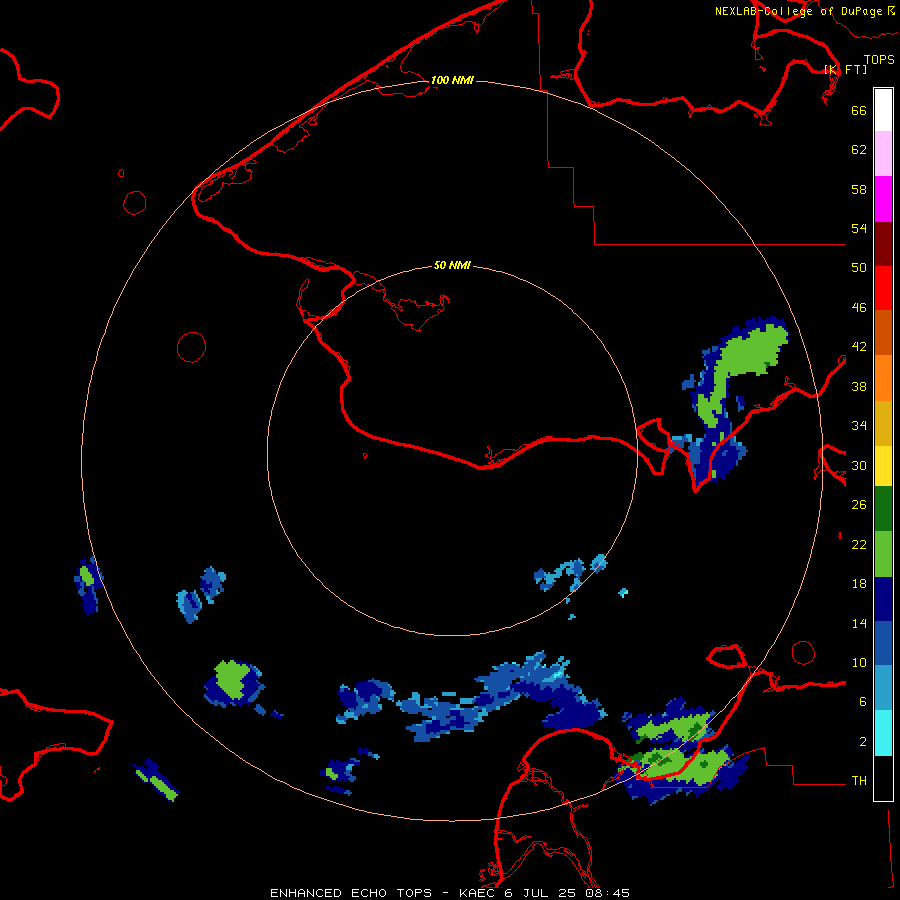The image size is (900, 900).
Task: Click the "100 NMI" range ring label
Action: pyautogui.click(x=452, y=80)
